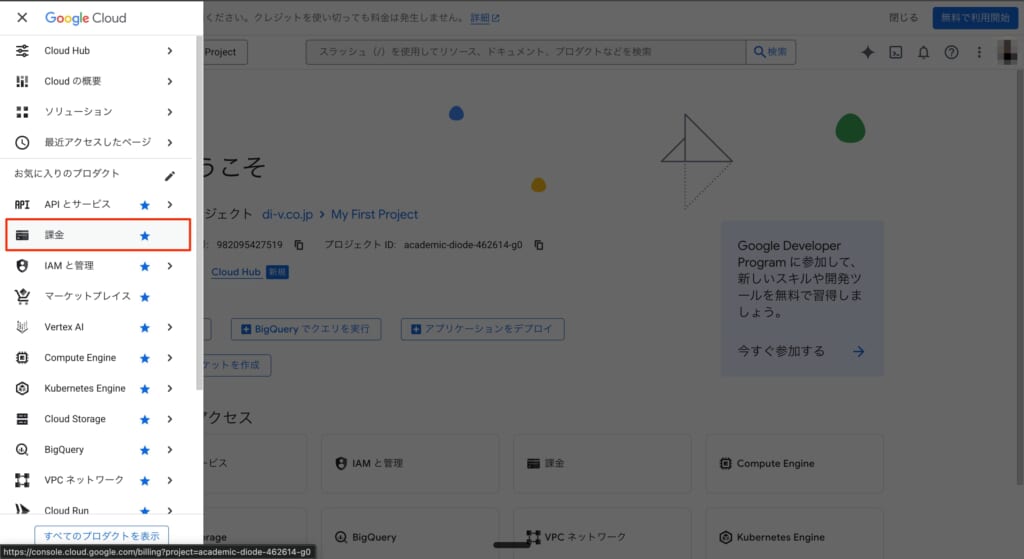Unpin BigQuery star in sidebar
This screenshot has width=1024, height=559.
(145, 451)
